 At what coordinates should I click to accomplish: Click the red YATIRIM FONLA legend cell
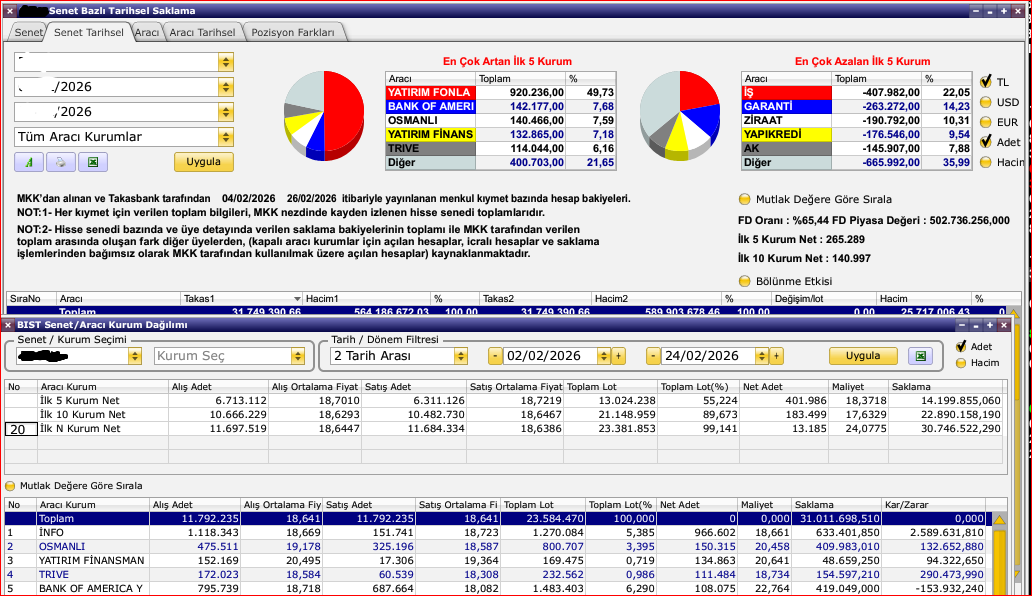430,93
